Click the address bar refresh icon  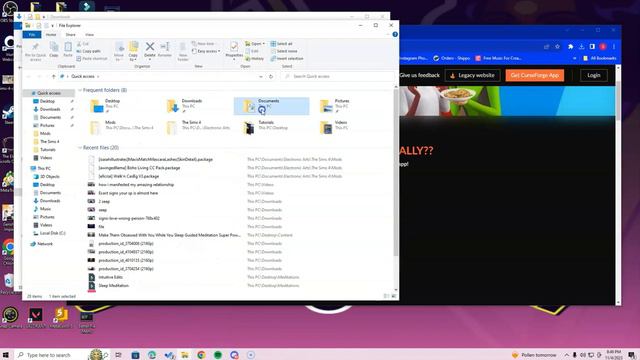(271, 76)
